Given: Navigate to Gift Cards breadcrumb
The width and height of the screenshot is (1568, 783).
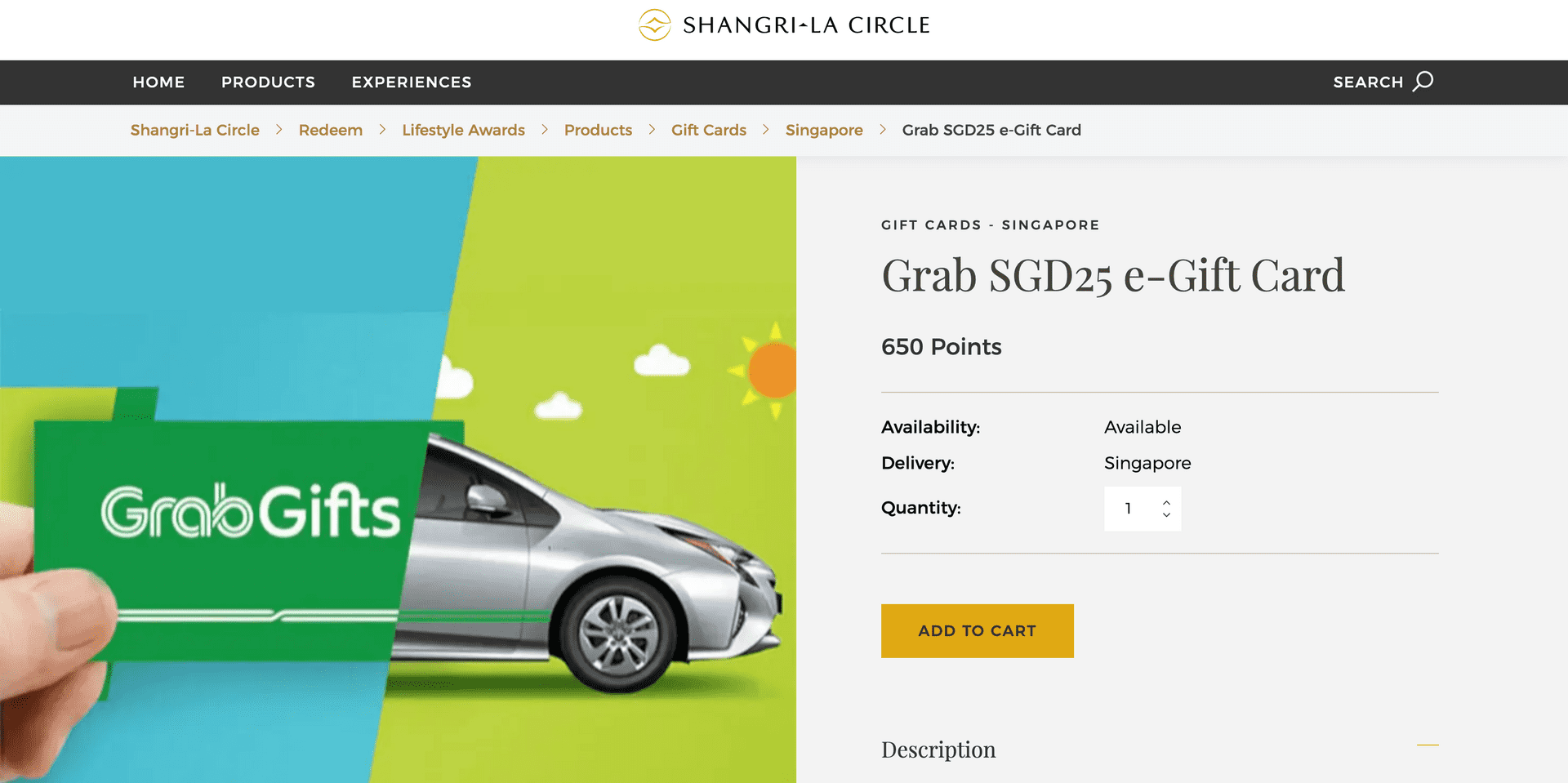Looking at the screenshot, I should 709,130.
